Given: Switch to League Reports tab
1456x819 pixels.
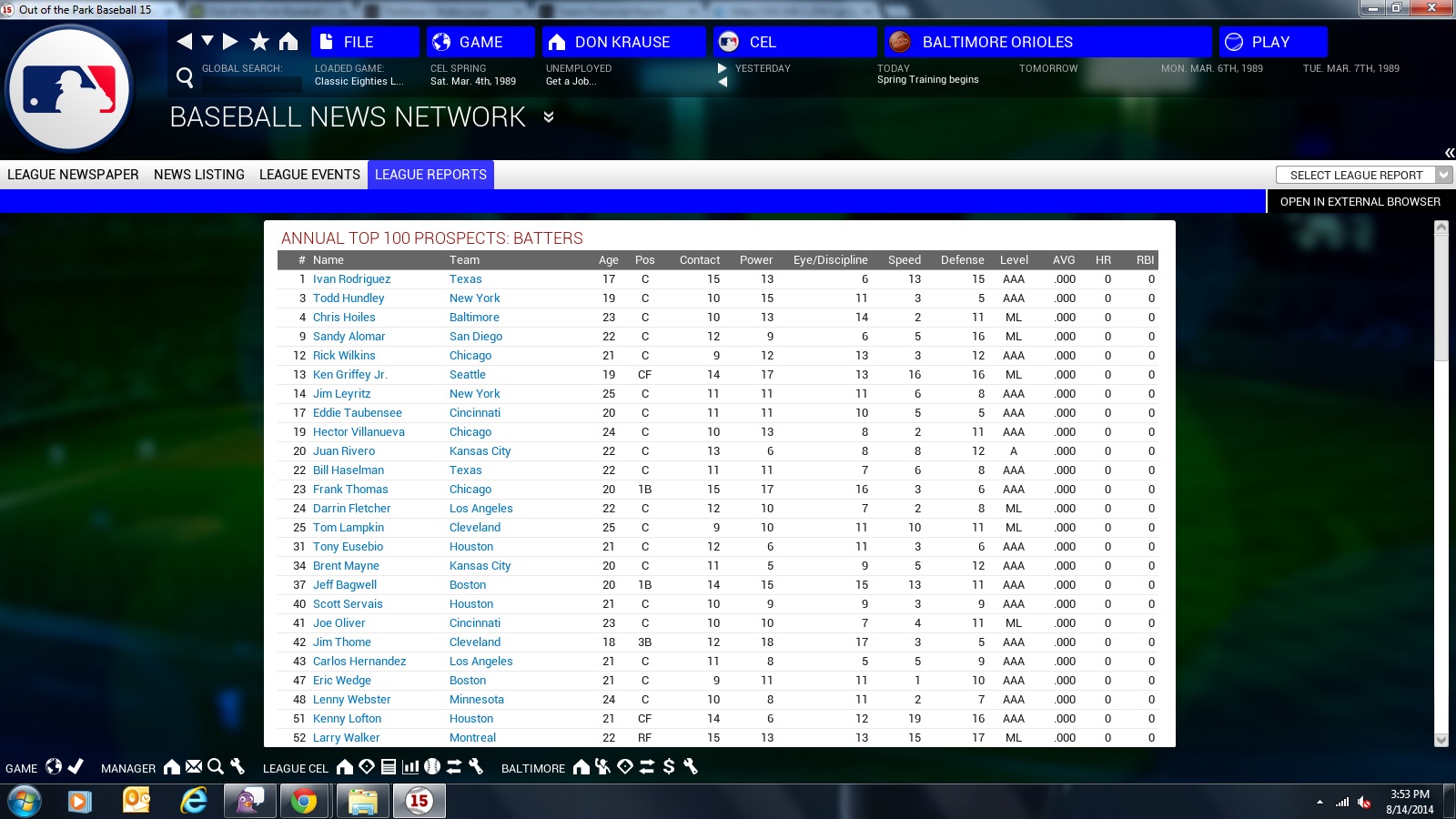Looking at the screenshot, I should 430,175.
